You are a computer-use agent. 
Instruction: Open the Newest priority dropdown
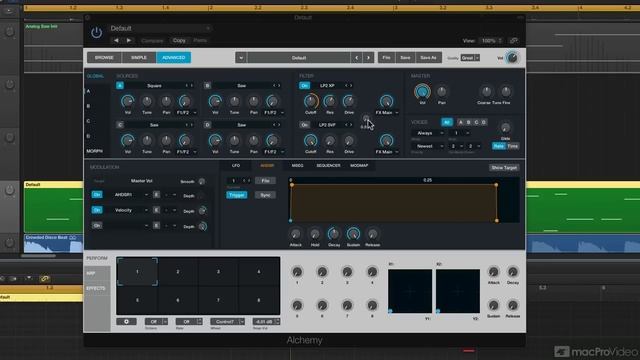tap(428, 146)
